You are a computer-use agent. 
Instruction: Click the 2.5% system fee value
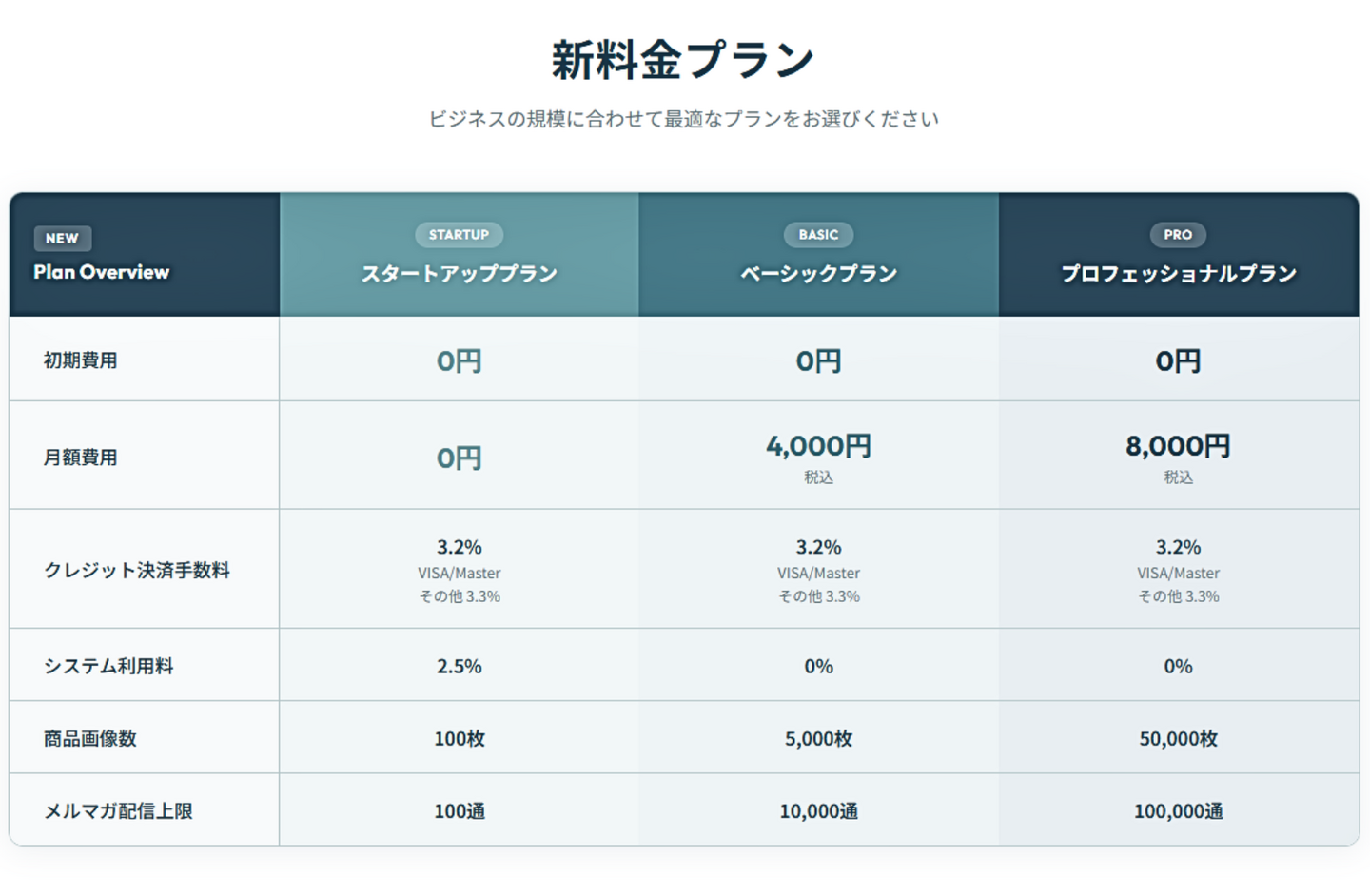point(459,666)
